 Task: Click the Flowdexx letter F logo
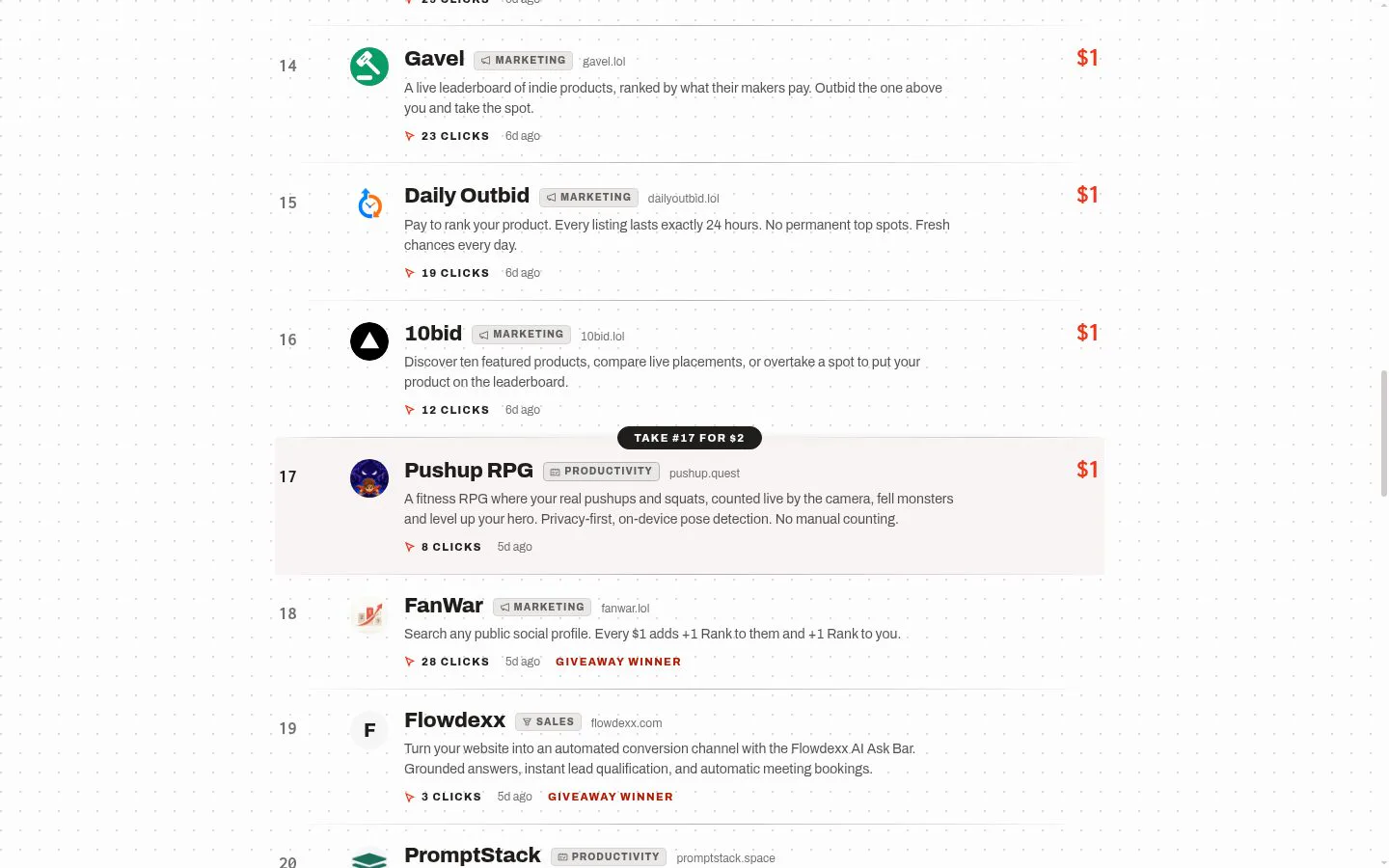pyautogui.click(x=369, y=730)
